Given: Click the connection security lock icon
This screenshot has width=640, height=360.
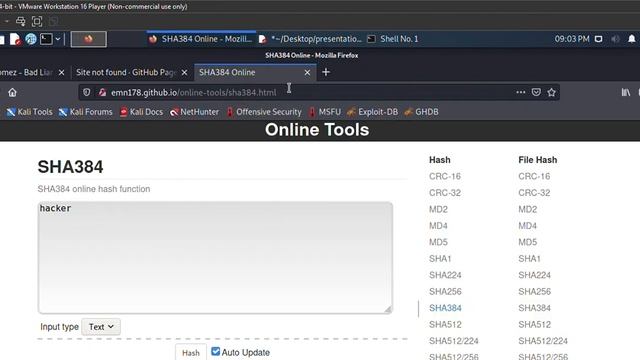Looking at the screenshot, I should coord(102,92).
